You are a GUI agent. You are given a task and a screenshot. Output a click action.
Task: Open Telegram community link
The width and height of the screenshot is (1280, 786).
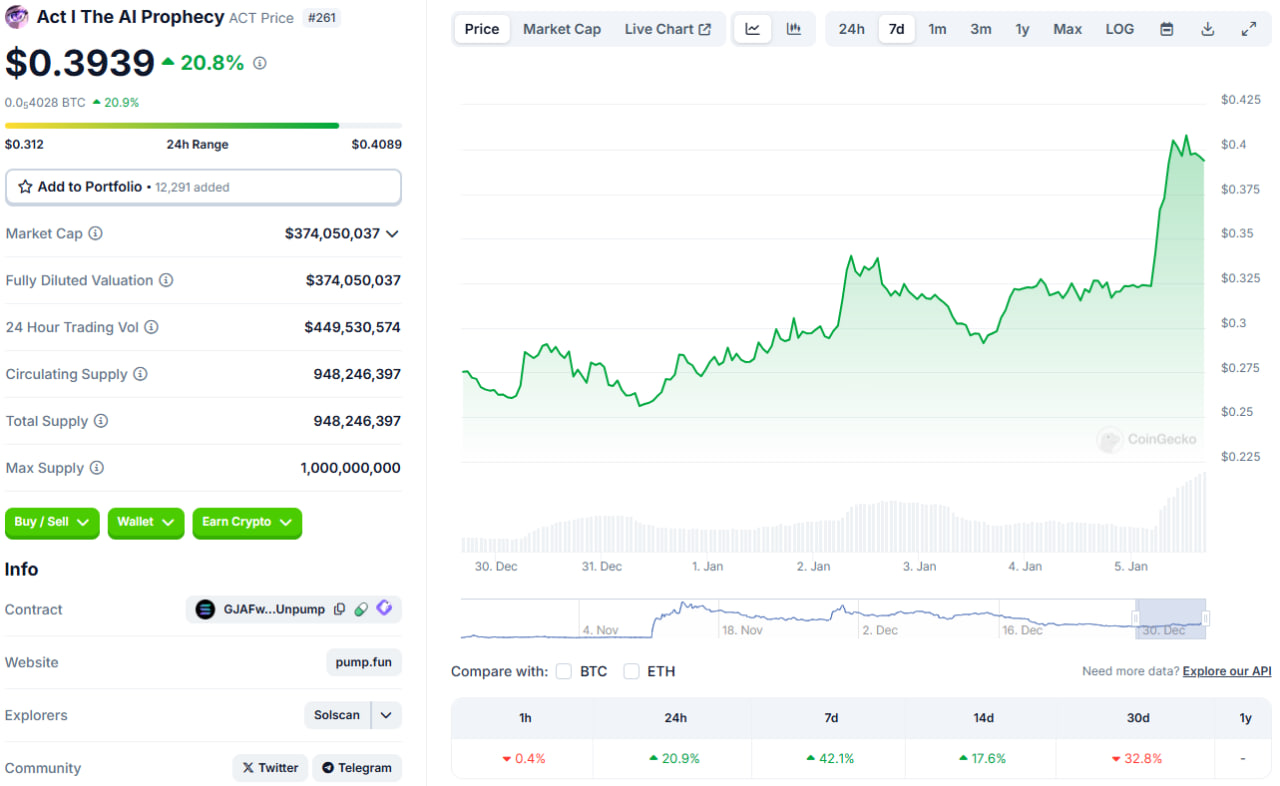[357, 768]
